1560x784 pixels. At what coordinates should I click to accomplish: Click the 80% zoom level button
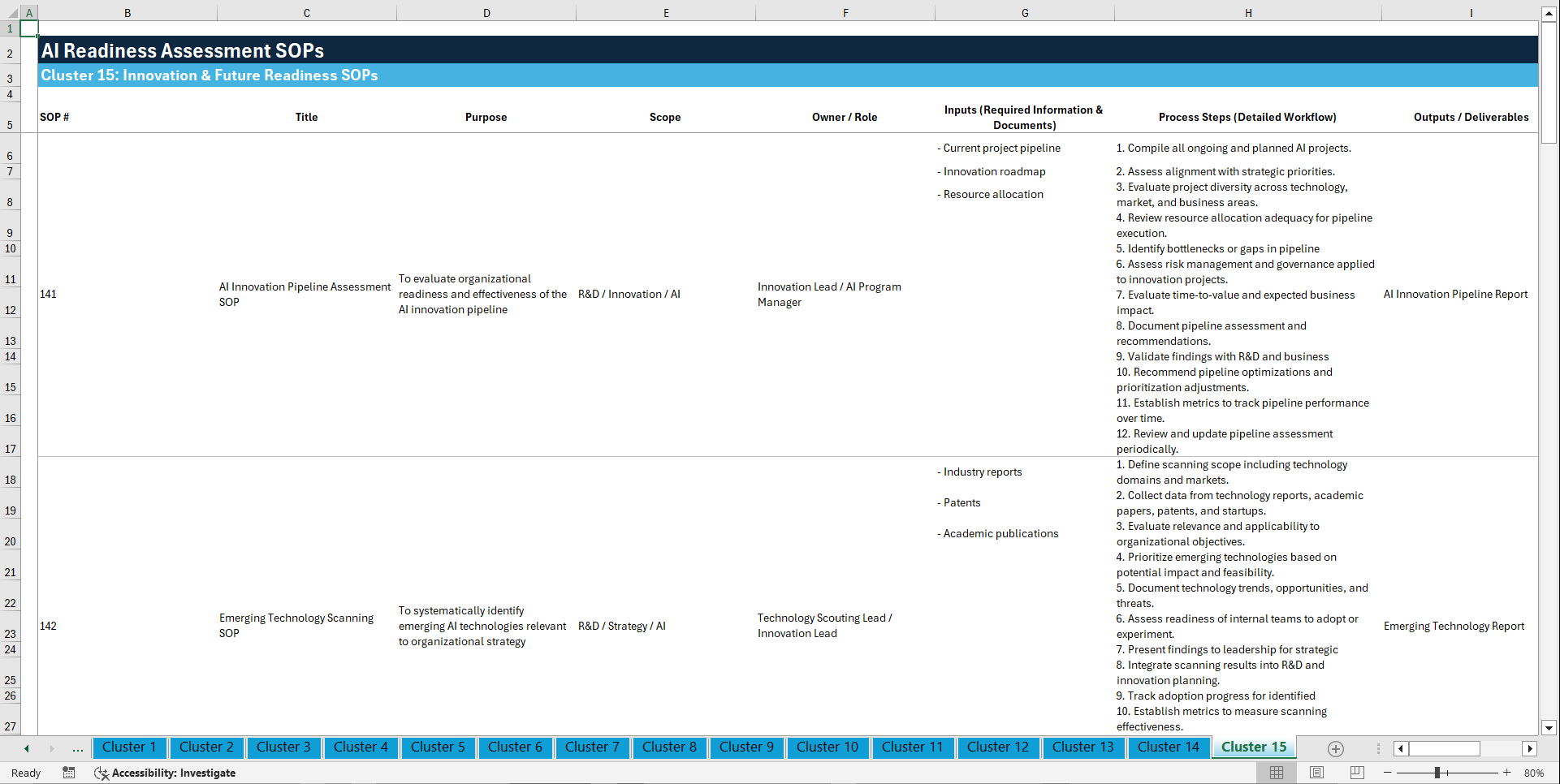tap(1535, 773)
